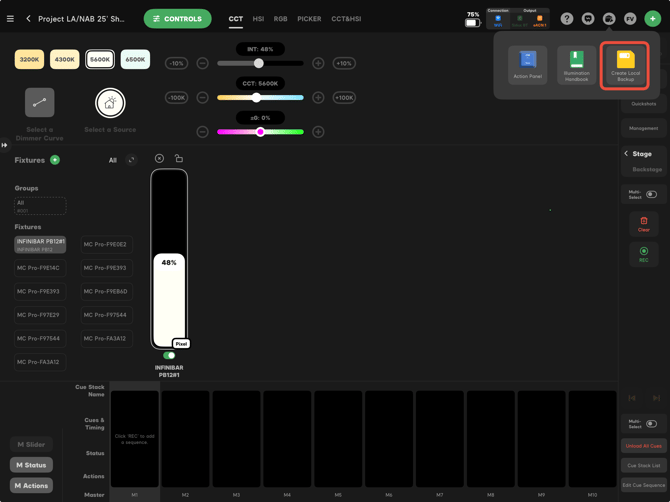Select the 4300K preset swatch
Viewport: 670px width, 502px height.
point(65,59)
